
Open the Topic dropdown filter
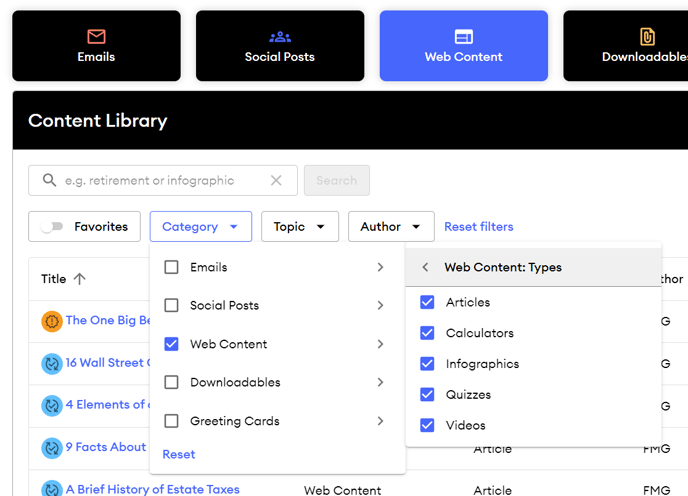[299, 227]
